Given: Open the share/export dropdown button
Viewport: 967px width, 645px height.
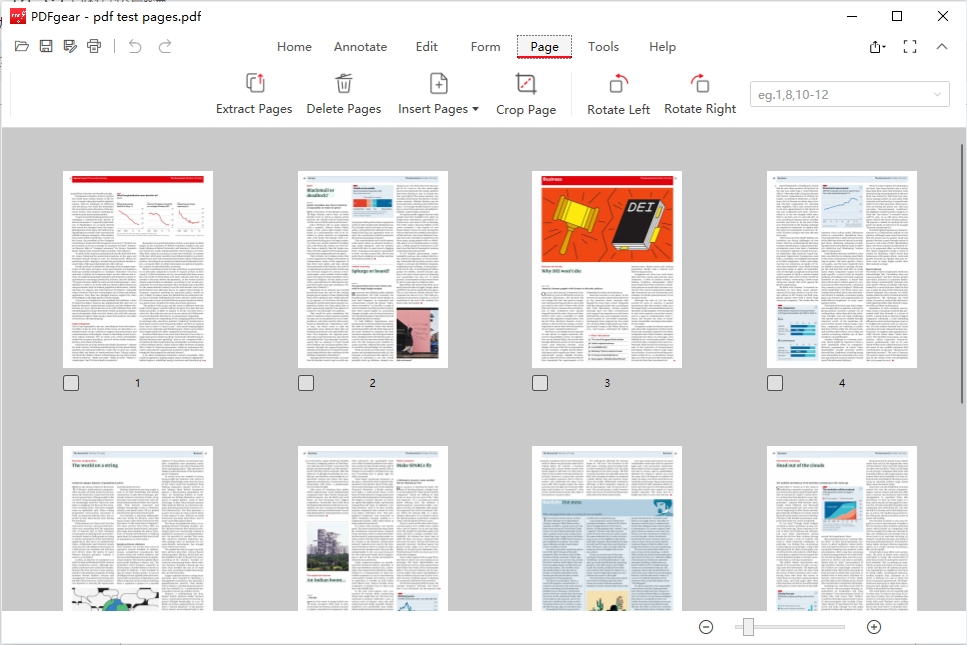Looking at the screenshot, I should coord(876,46).
